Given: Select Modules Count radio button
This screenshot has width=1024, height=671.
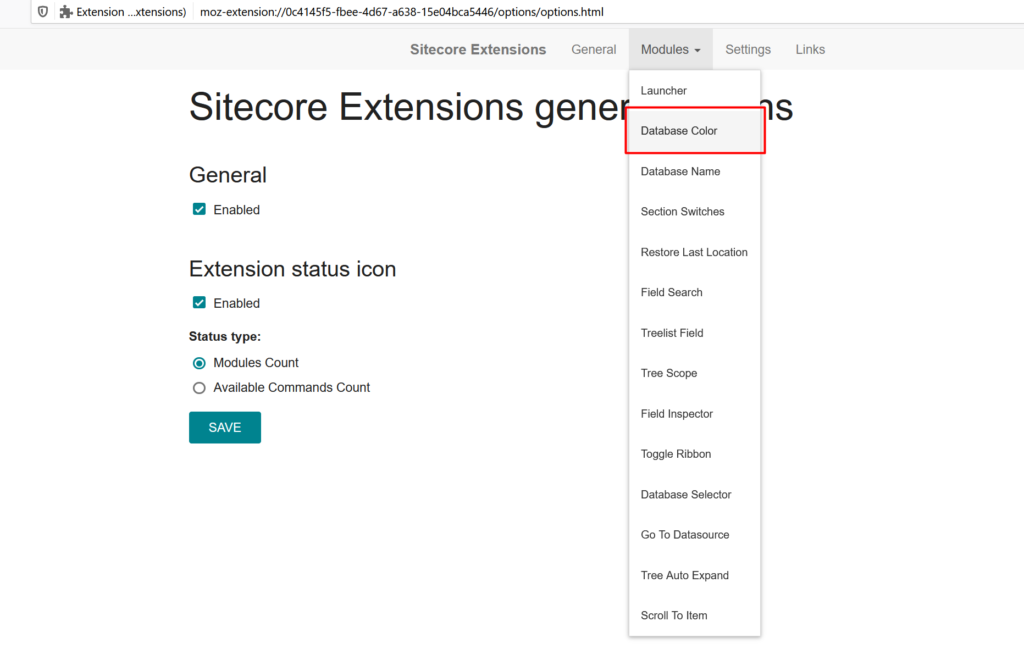Looking at the screenshot, I should 199,363.
